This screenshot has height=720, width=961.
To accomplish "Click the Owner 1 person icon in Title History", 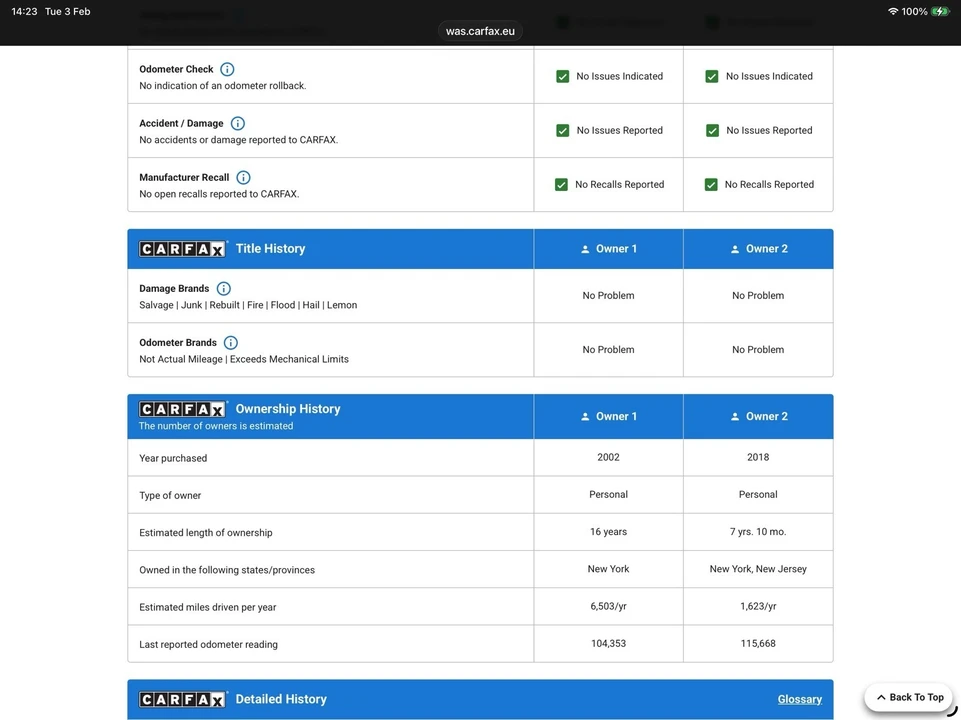I will (585, 249).
